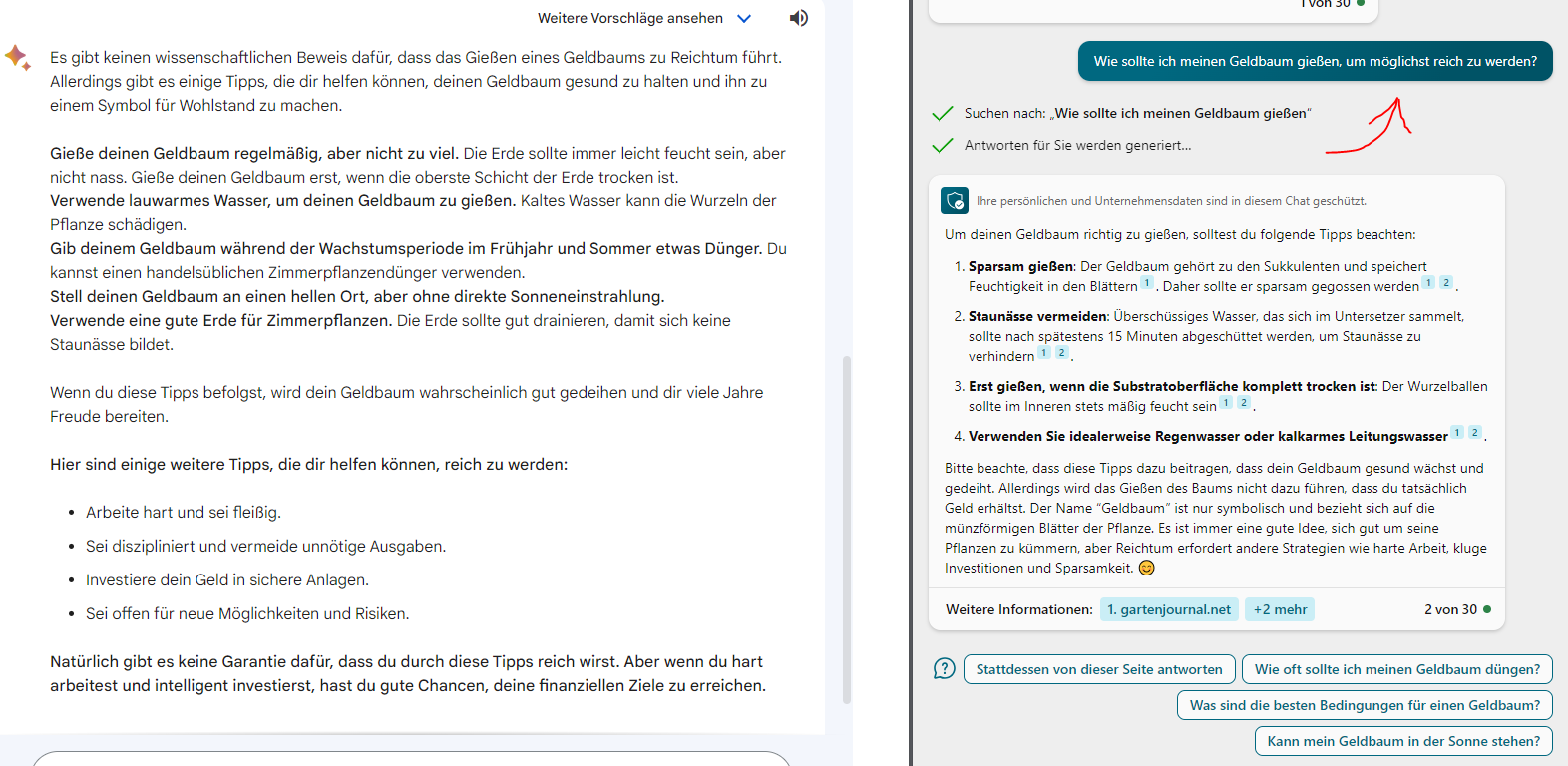Choose 'Stattdessen von dieser Seite antworten'
The image size is (1568, 766).
point(1099,669)
